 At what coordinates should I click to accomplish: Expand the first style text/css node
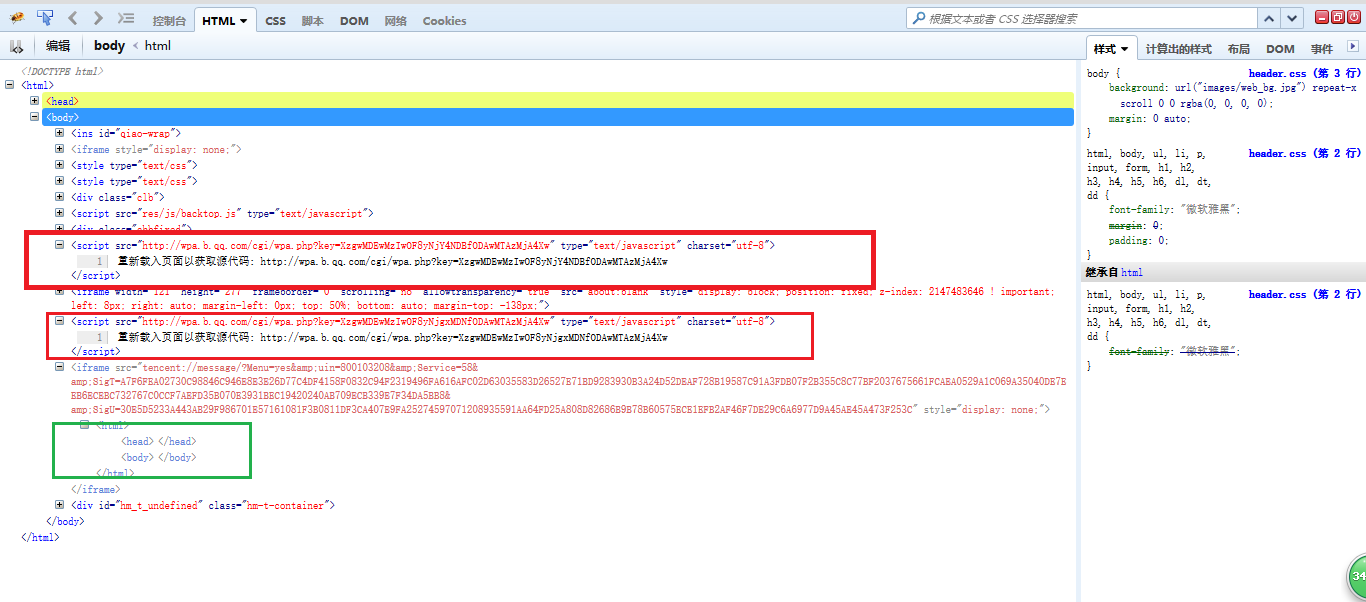(60, 165)
